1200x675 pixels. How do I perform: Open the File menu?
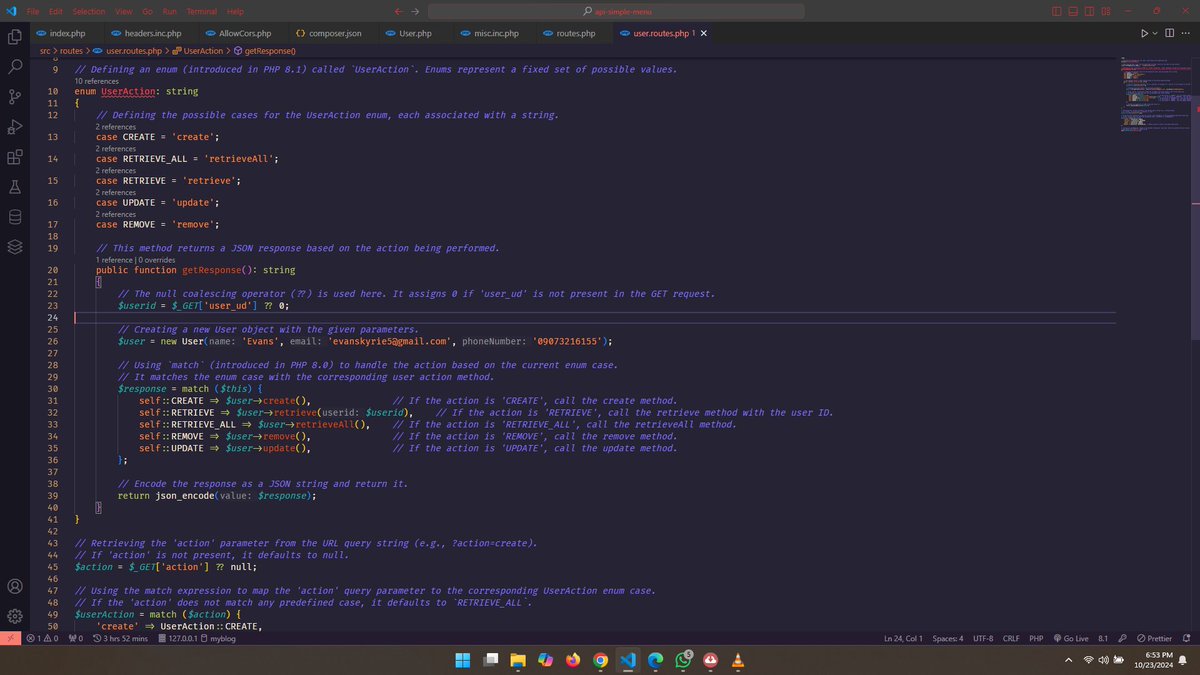click(x=33, y=10)
